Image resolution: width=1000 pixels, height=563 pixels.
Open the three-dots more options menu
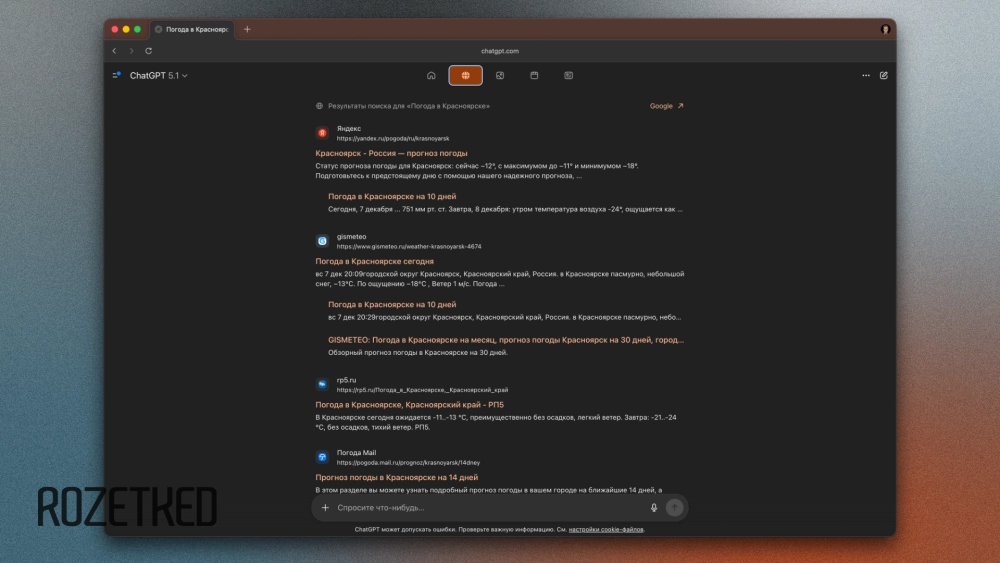point(866,75)
